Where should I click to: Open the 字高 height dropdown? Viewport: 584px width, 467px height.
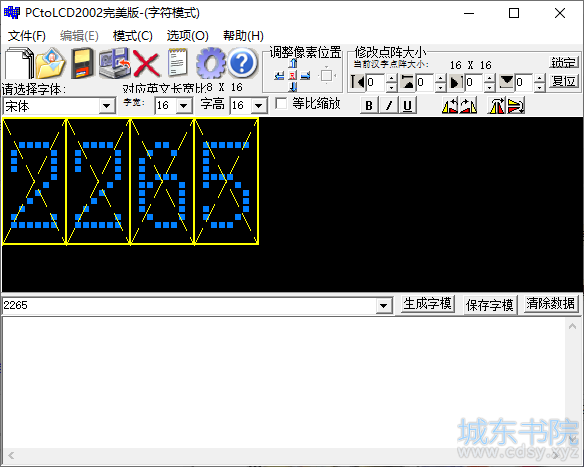tap(259, 106)
